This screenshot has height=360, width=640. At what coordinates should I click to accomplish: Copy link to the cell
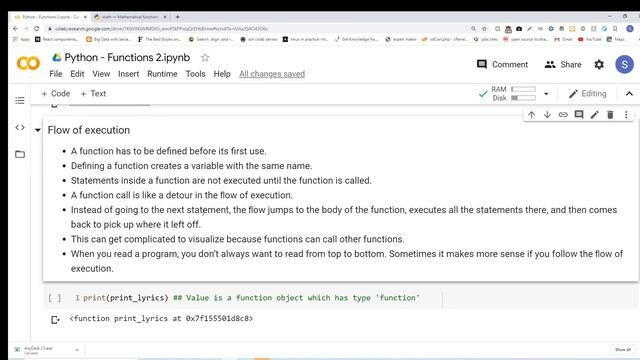[563, 115]
